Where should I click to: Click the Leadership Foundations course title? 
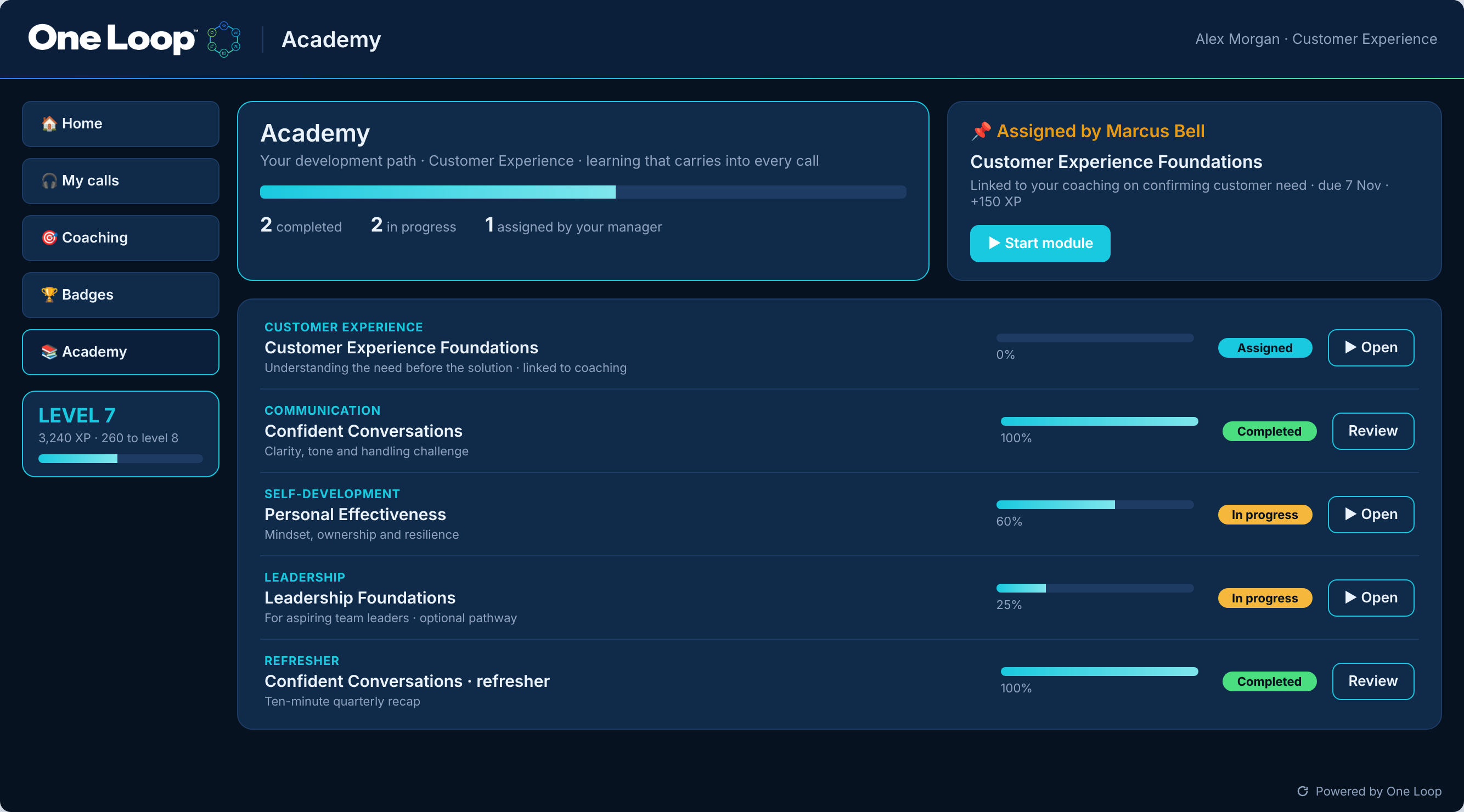[360, 598]
